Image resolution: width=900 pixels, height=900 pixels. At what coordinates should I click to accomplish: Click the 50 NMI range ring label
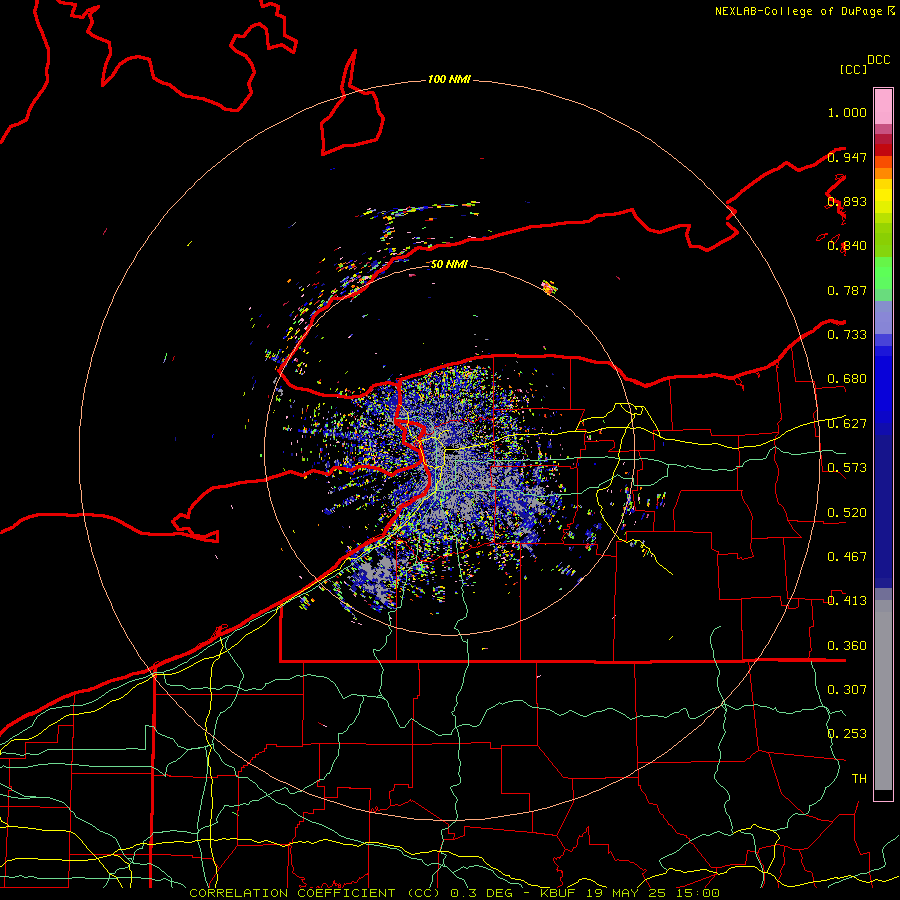pyautogui.click(x=449, y=264)
